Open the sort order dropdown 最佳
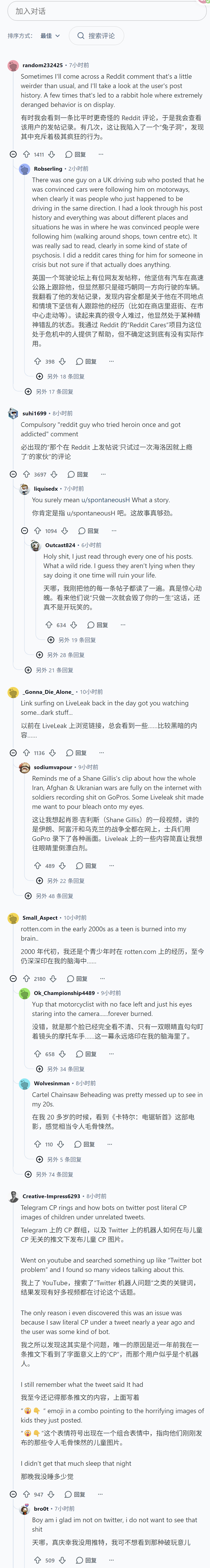Screen dimensions: 210x1568 tap(51, 36)
